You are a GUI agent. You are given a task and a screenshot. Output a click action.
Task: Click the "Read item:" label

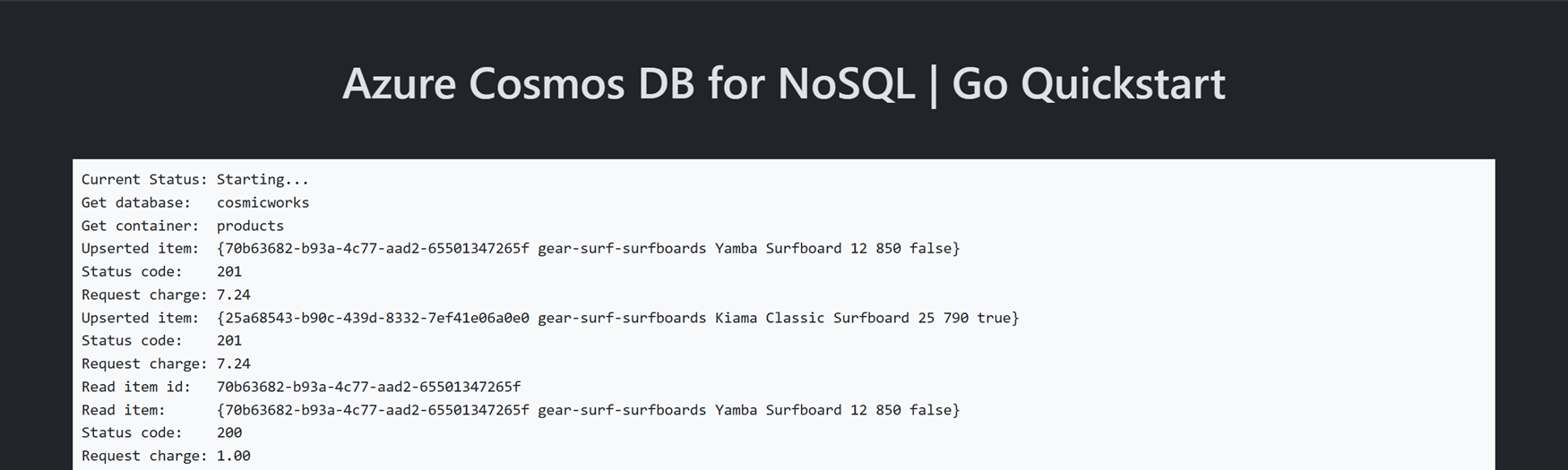point(123,410)
